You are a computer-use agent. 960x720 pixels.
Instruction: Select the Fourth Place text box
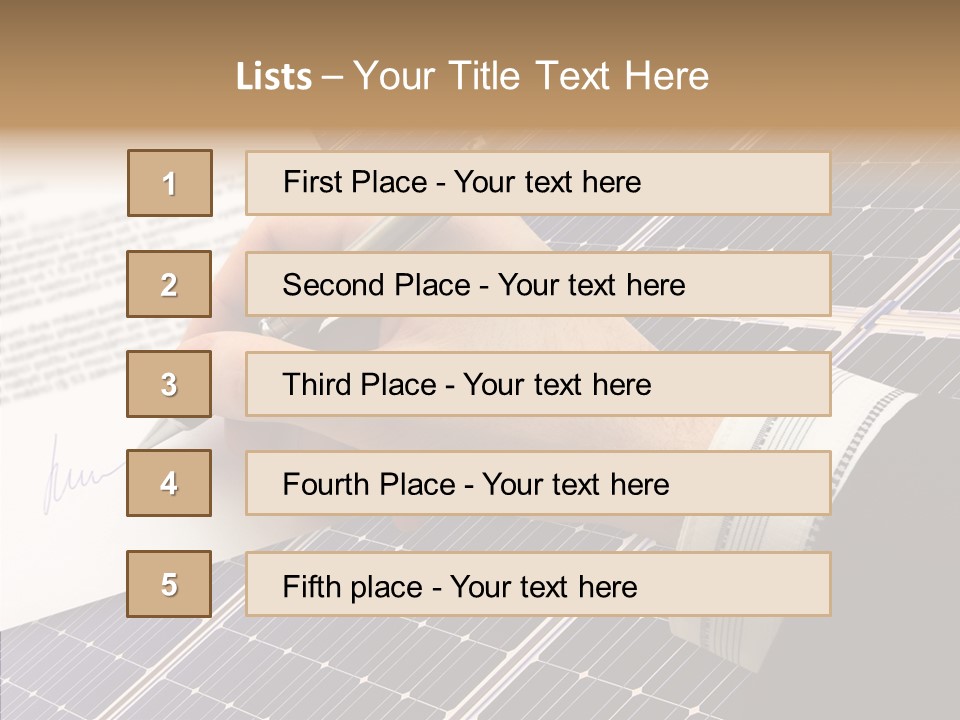tap(538, 483)
